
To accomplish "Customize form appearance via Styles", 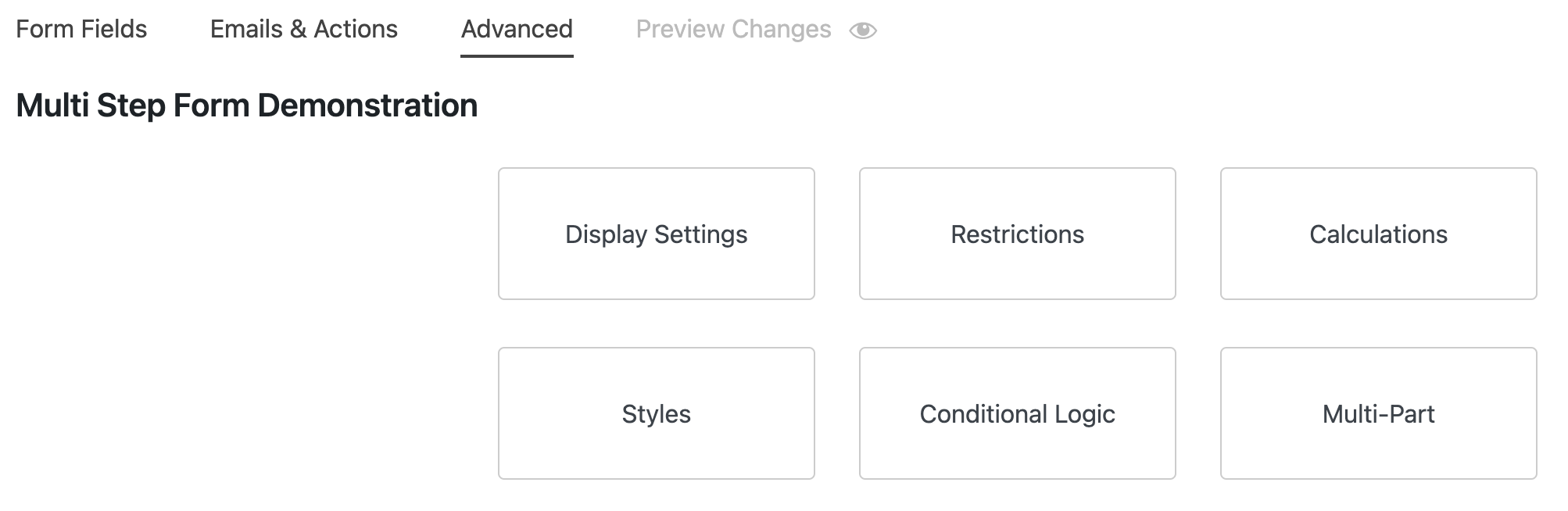I will pyautogui.click(x=655, y=414).
